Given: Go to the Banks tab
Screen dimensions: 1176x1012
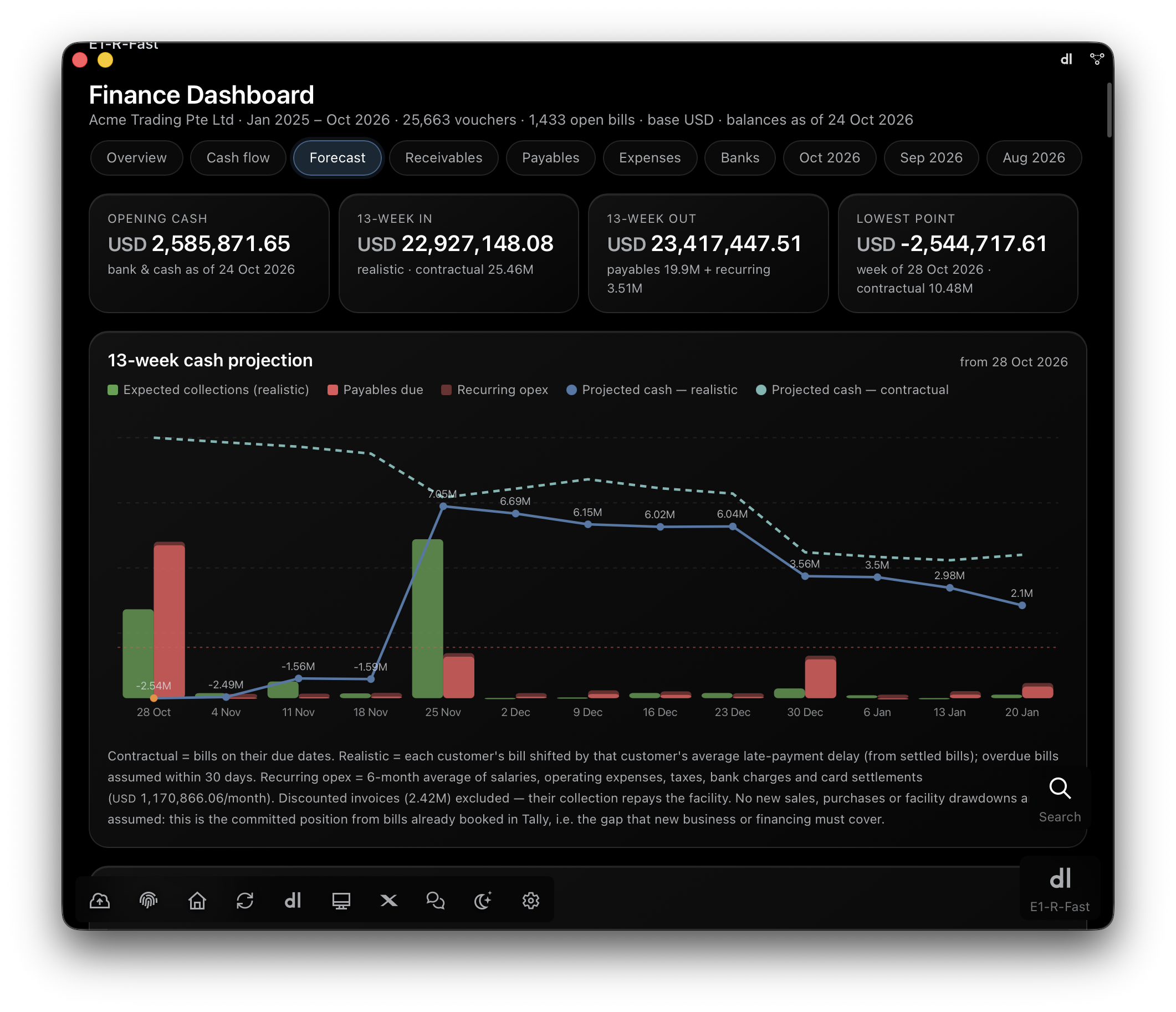Looking at the screenshot, I should pos(740,158).
